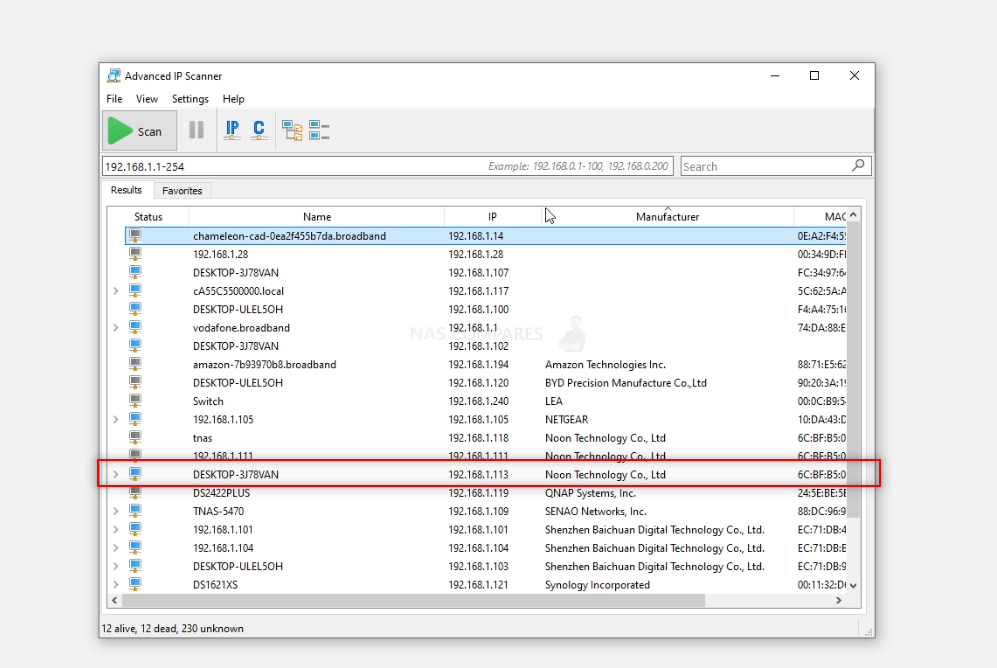Click the device icon of the 192.168.1.28 row
Viewport: 997px width, 668px height.
point(135,254)
